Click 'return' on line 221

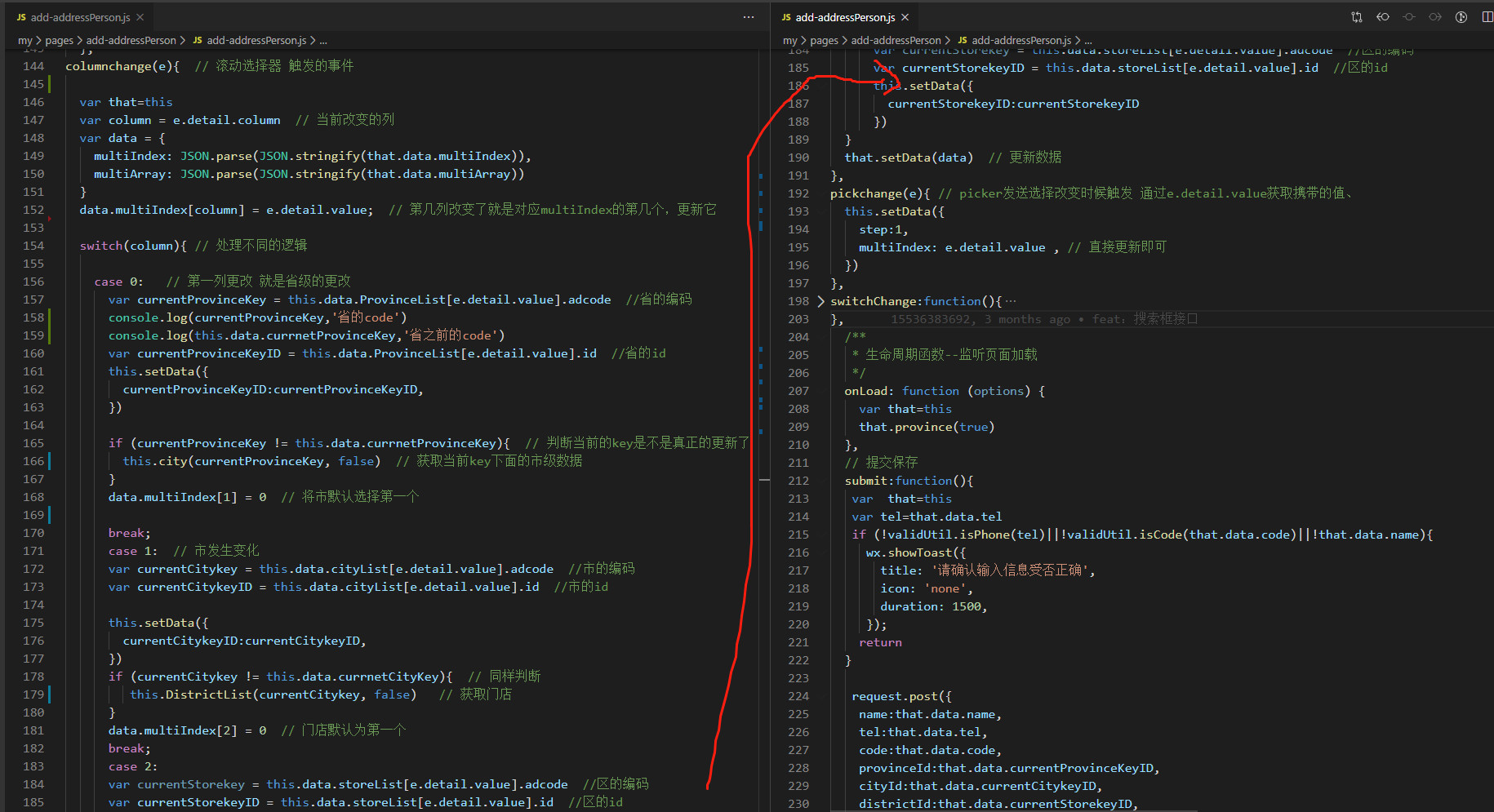coord(881,642)
